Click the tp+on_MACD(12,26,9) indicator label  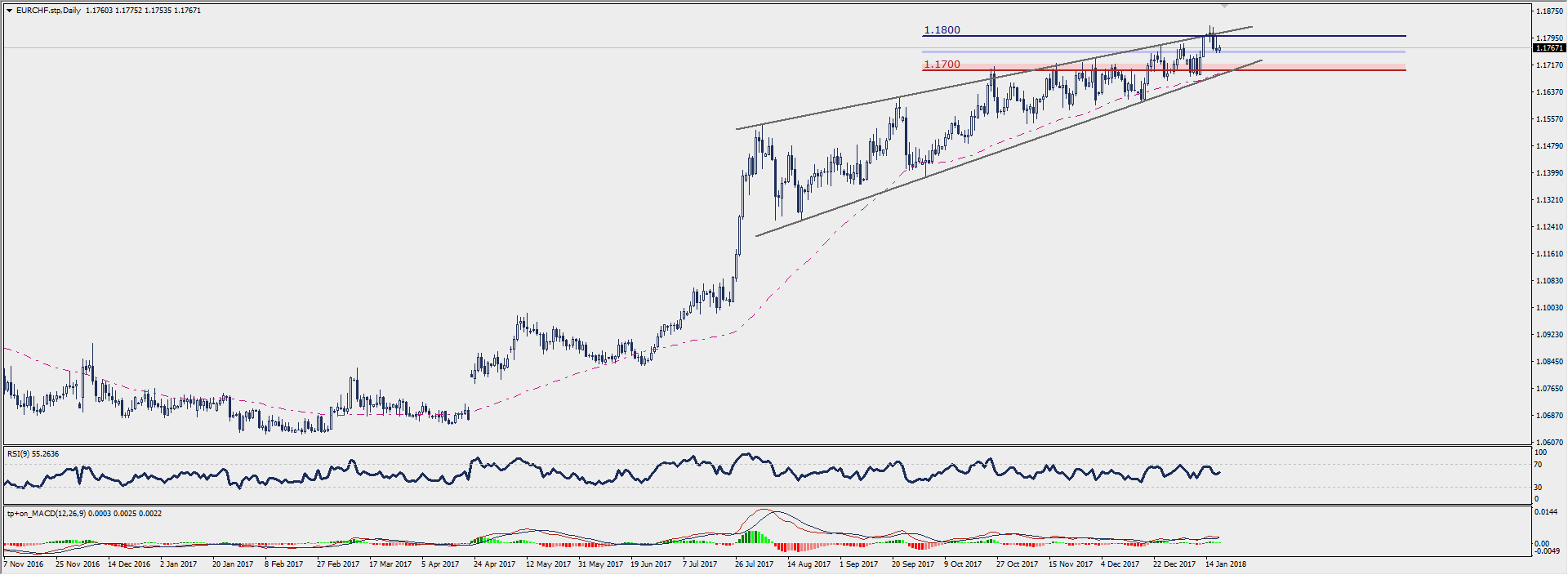(84, 514)
